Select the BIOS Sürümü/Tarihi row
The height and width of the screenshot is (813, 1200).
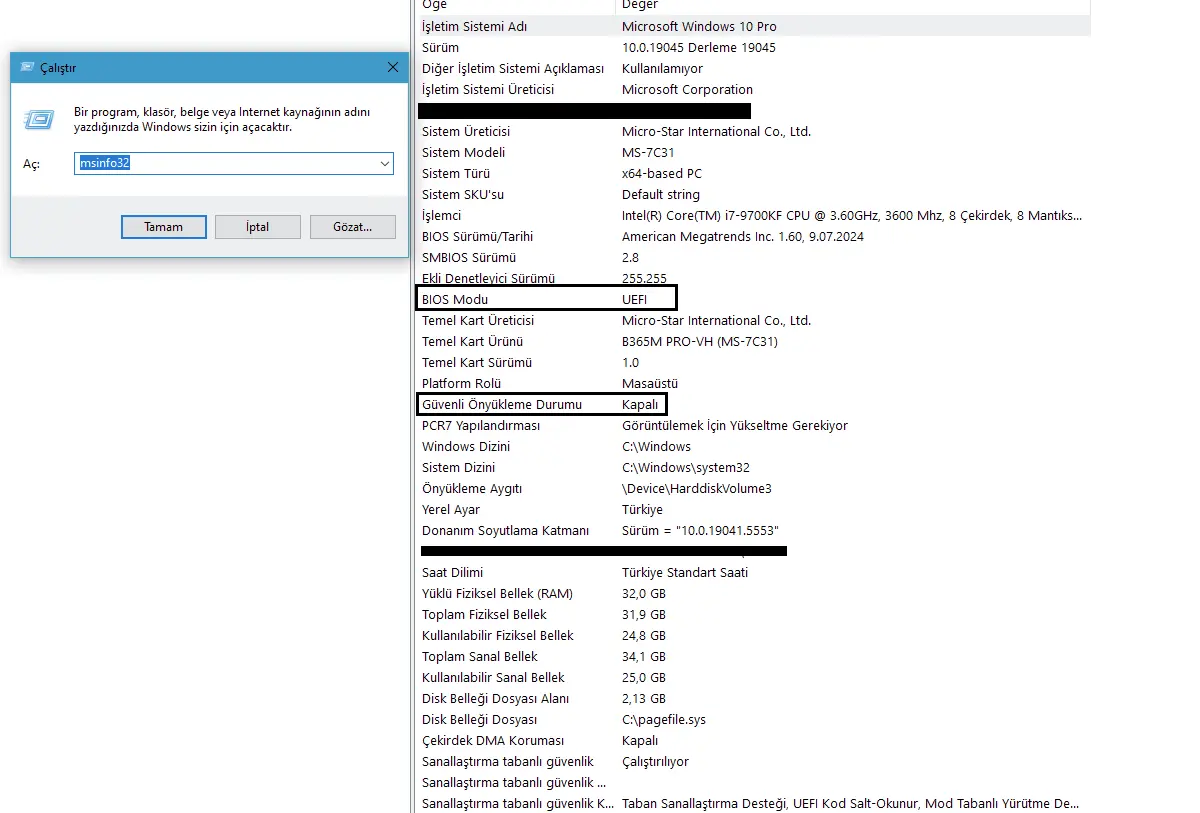[753, 236]
